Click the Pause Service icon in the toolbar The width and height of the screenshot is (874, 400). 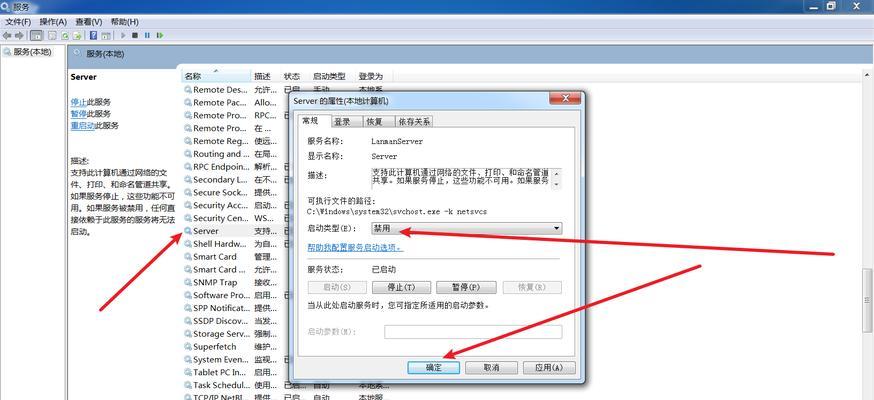[147, 35]
